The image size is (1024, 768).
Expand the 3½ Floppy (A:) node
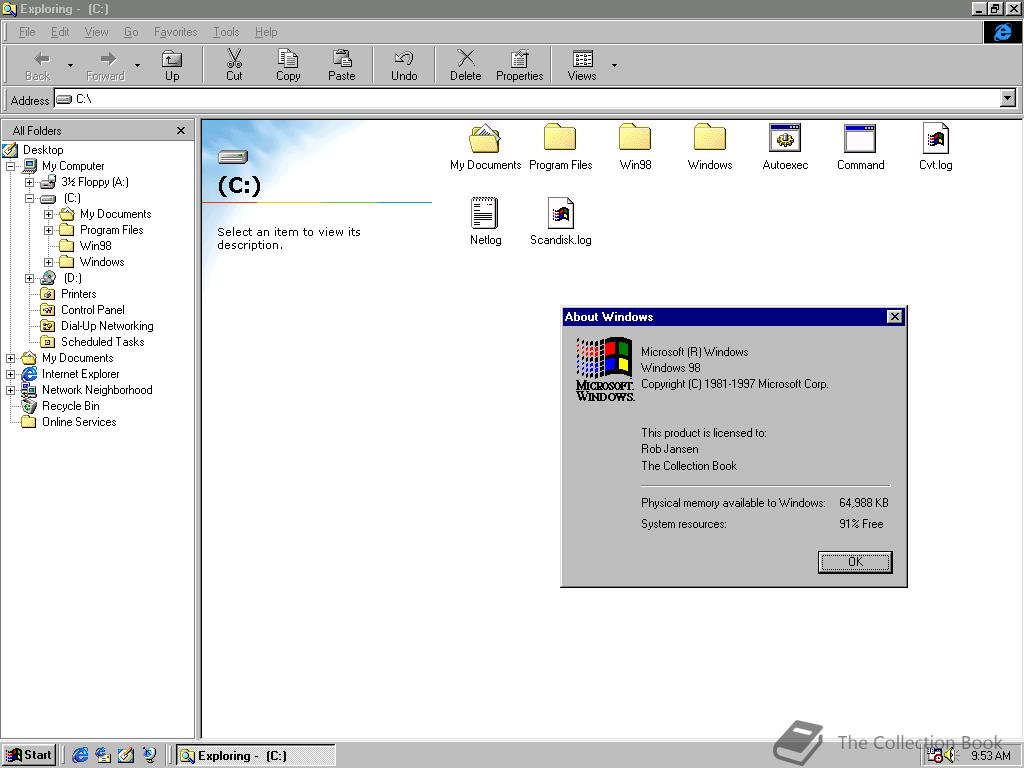29,182
